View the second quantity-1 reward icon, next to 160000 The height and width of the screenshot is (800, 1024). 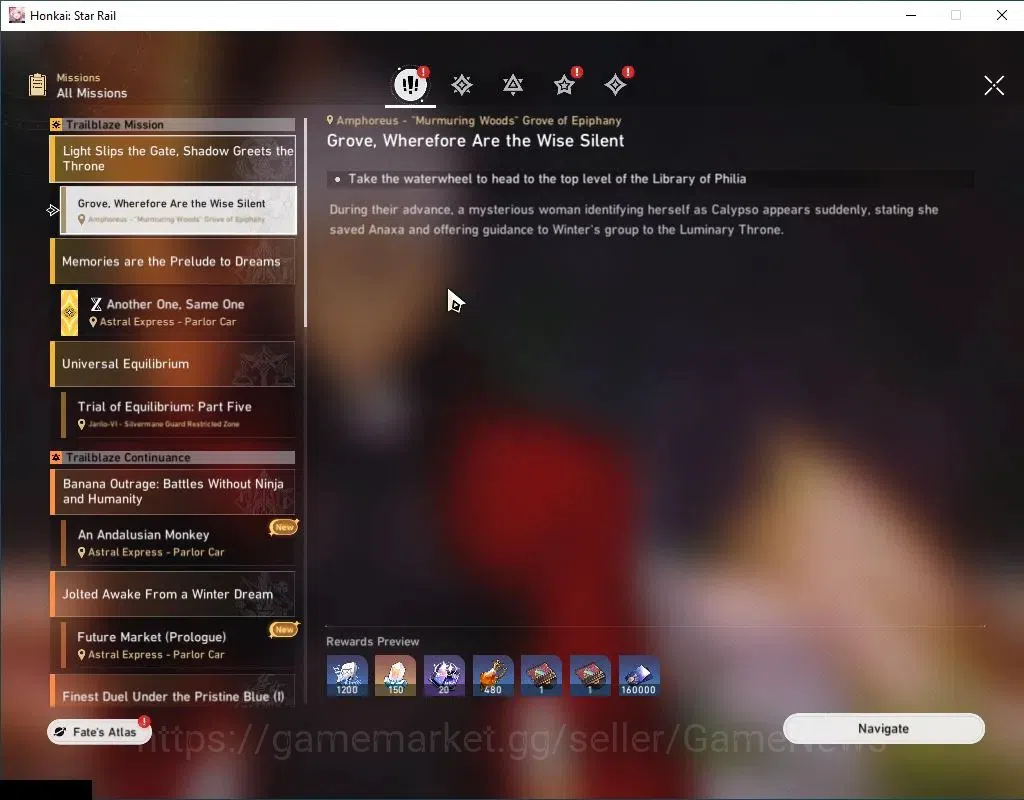[590, 675]
